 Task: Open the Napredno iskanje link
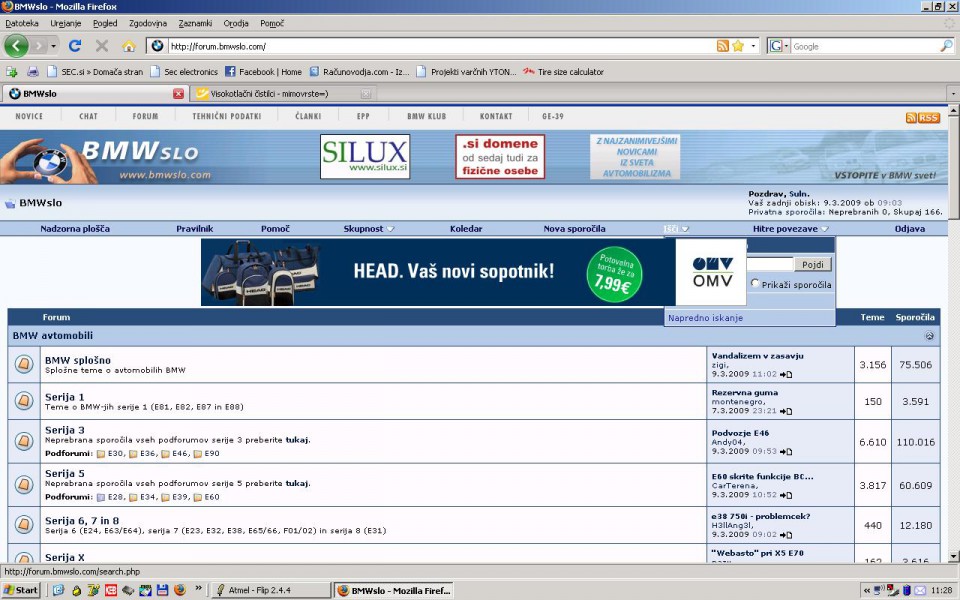click(x=705, y=318)
